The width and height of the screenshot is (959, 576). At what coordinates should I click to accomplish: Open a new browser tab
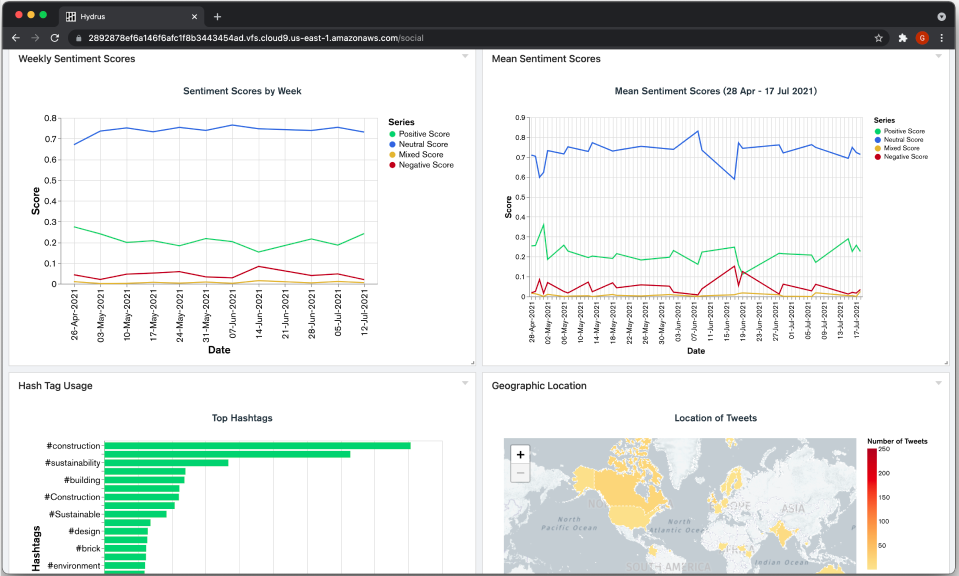point(217,17)
